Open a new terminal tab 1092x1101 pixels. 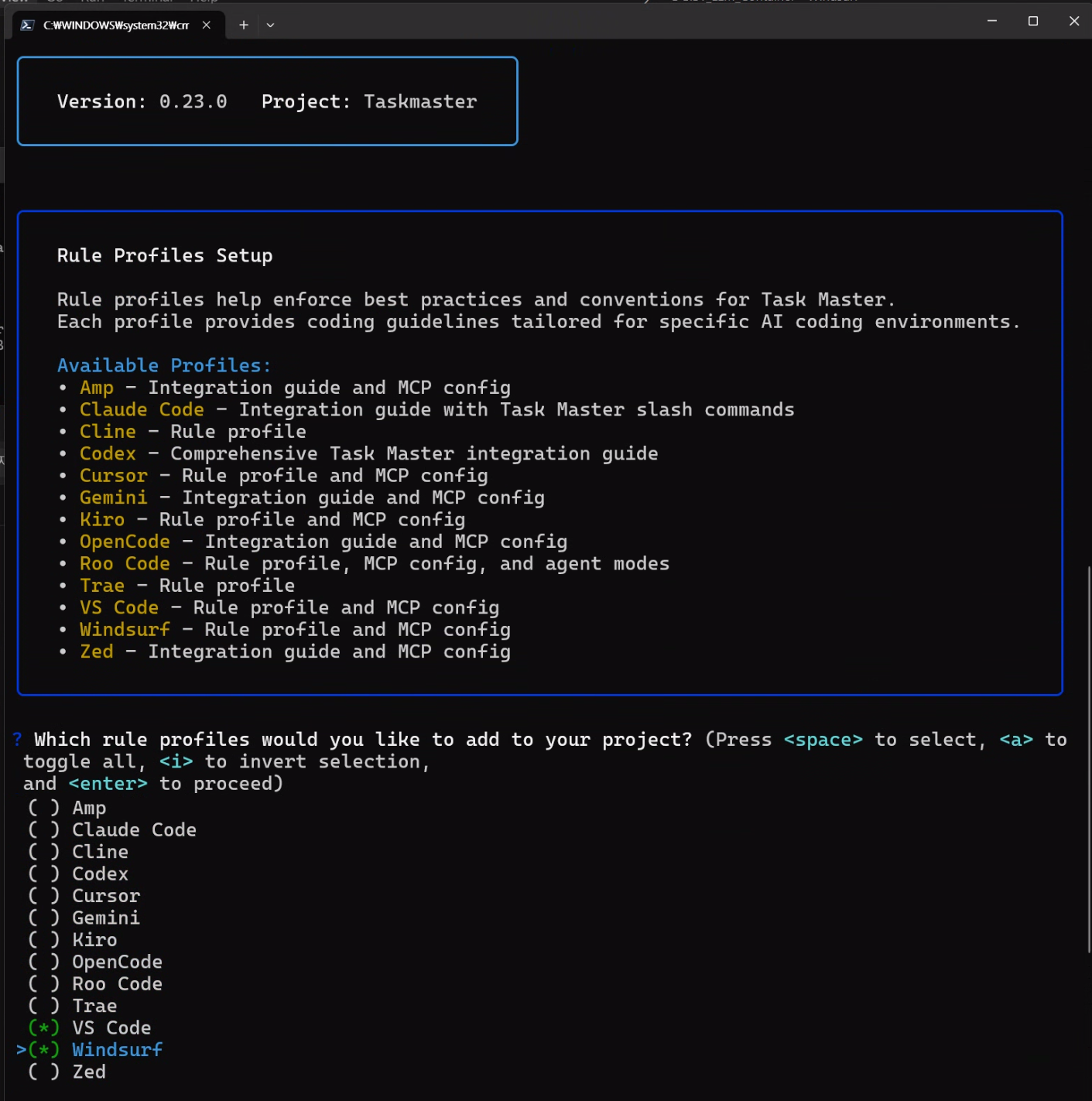[x=244, y=25]
